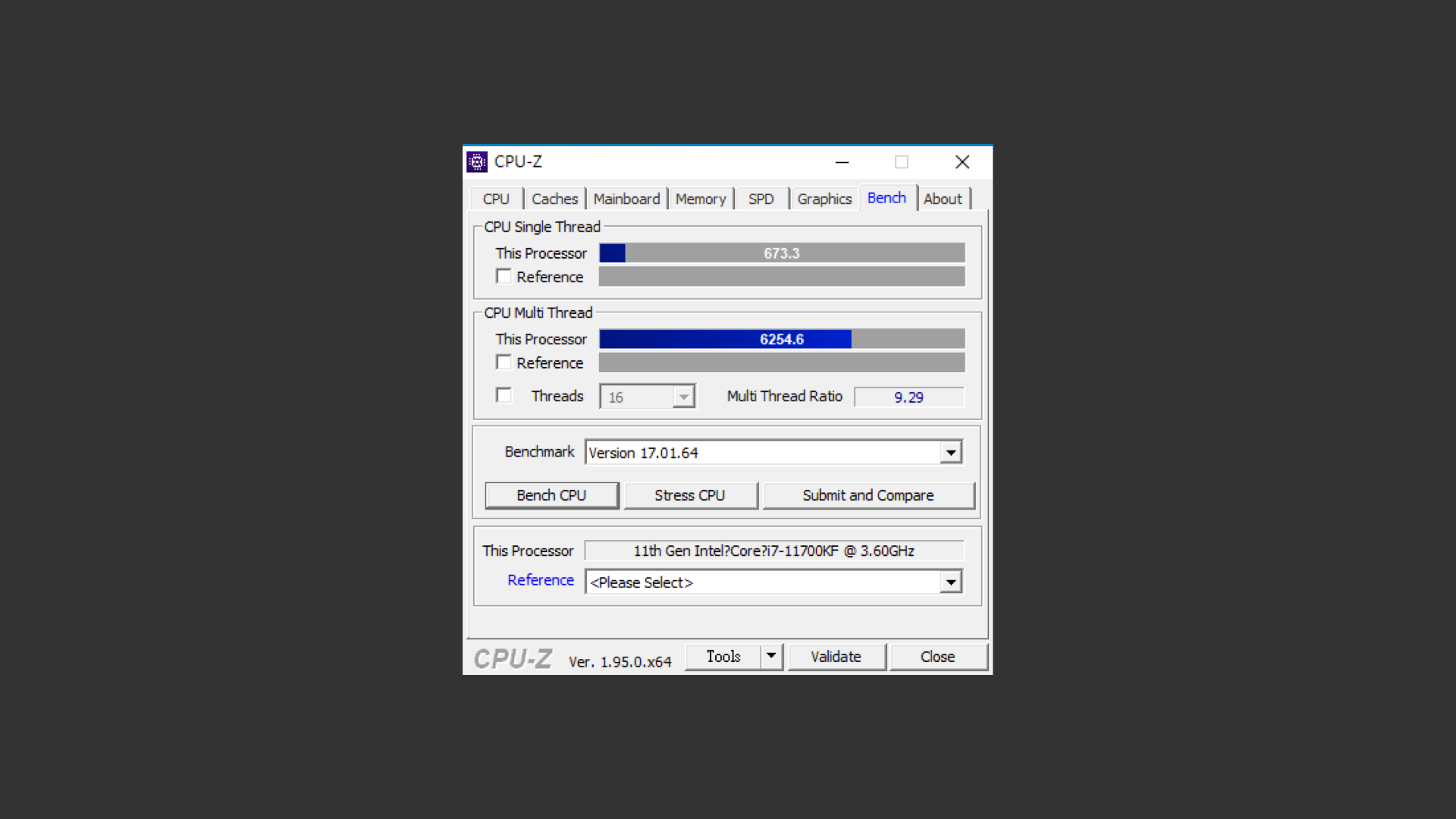Screen dimensions: 1456x819
Task: Open the Caches tab
Action: pos(554,199)
